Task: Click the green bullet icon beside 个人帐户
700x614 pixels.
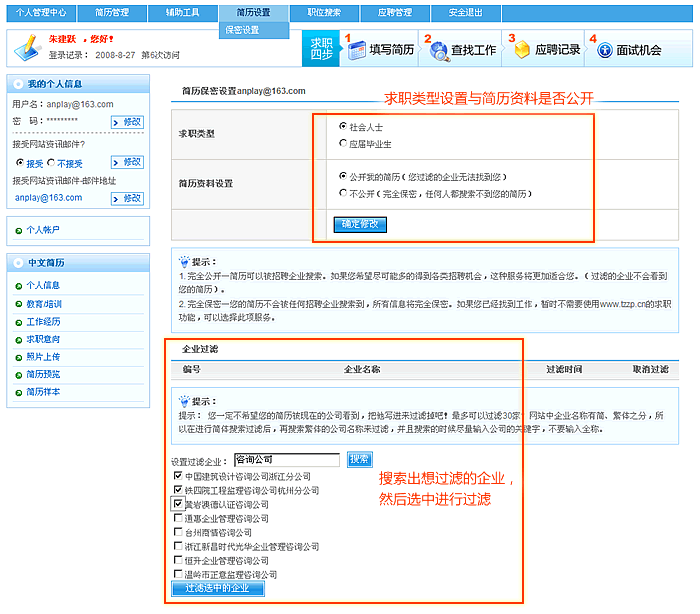Action: coord(18,231)
